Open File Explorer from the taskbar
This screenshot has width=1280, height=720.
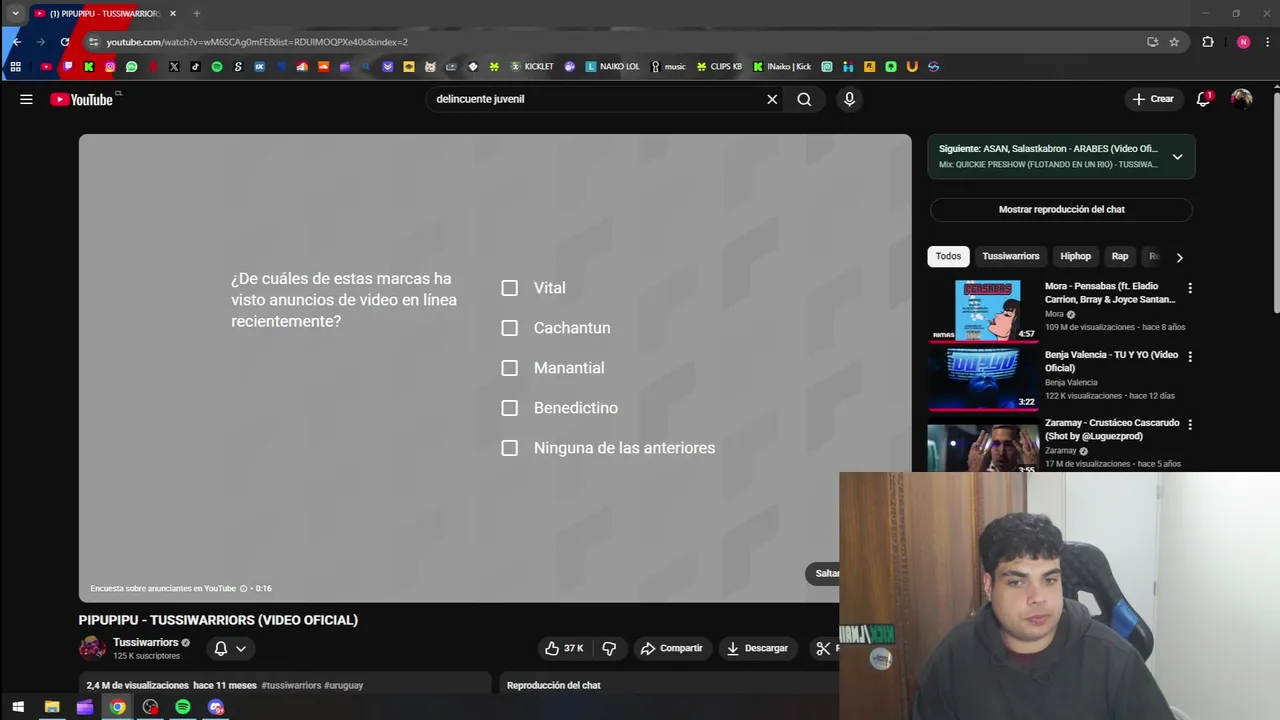(52, 707)
